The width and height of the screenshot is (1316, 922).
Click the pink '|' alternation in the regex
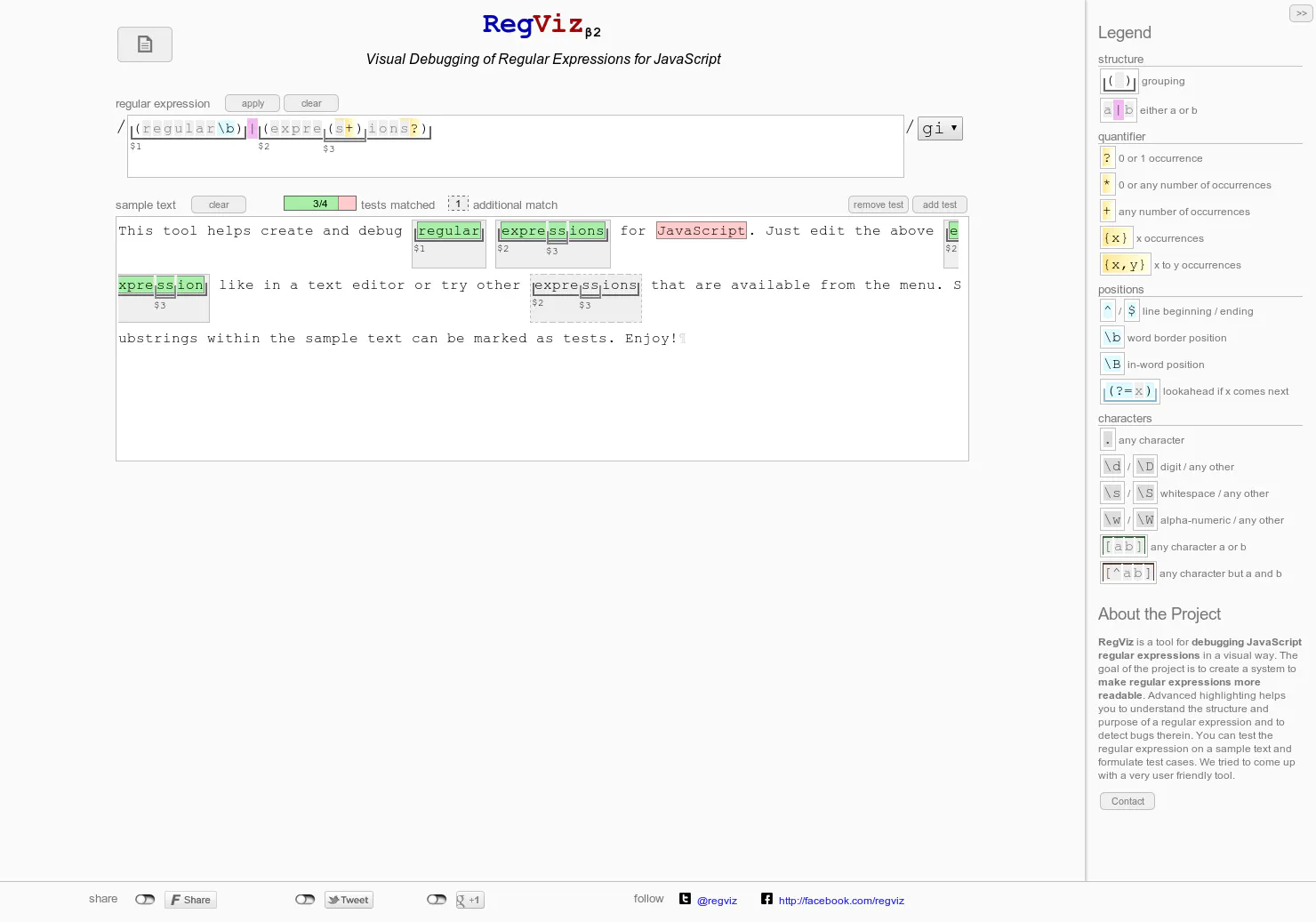[x=253, y=129]
